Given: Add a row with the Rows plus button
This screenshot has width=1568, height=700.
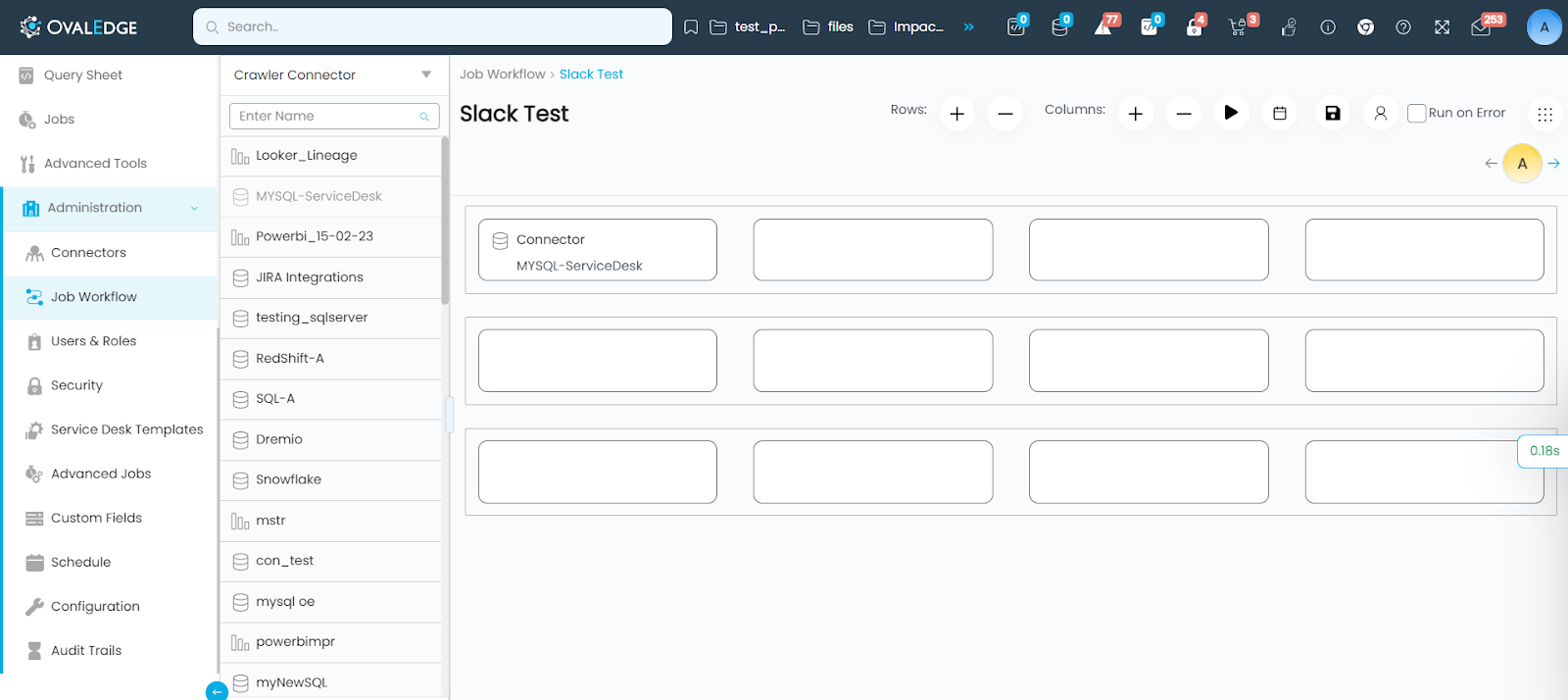Looking at the screenshot, I should 956,114.
